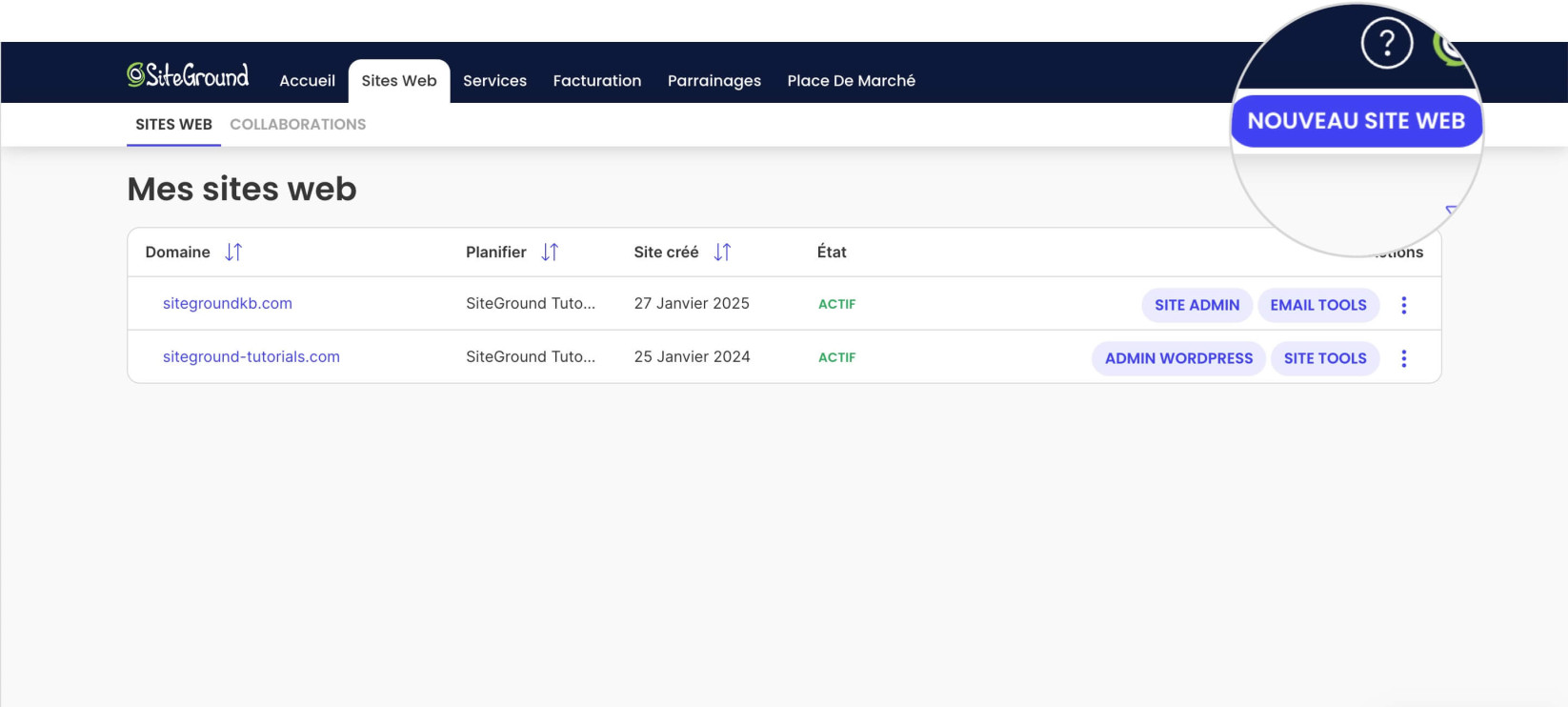Open more options for sitegroundkb.com row
The width and height of the screenshot is (1568, 707).
click(x=1403, y=305)
